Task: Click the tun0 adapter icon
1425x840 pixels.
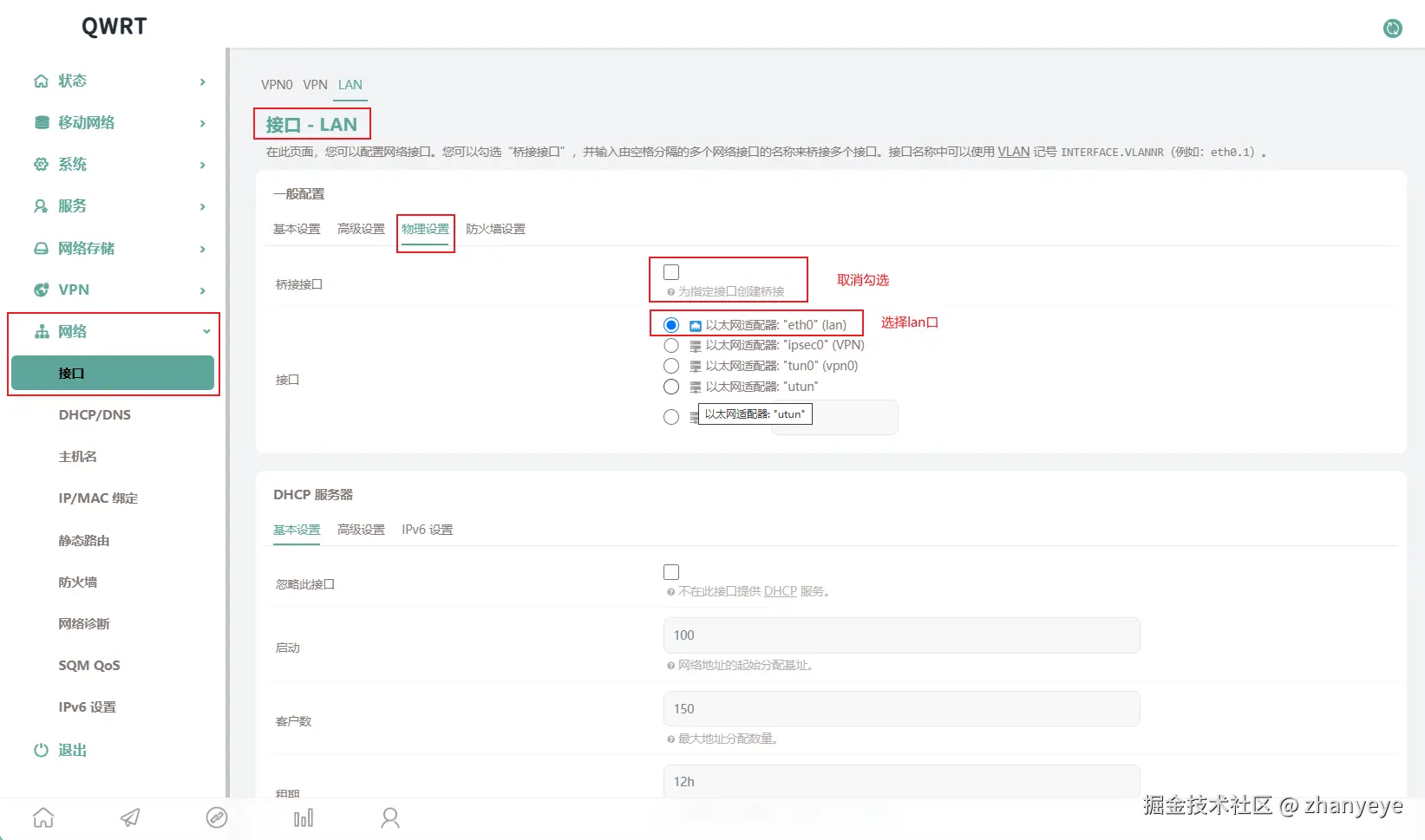Action: 696,367
